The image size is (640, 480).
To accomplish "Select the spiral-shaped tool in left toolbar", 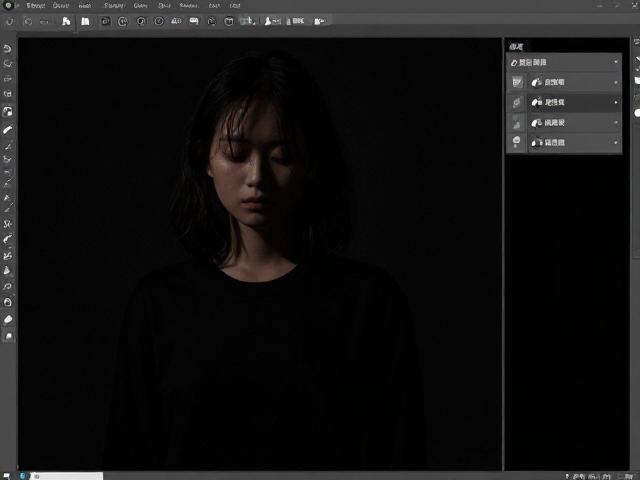I will click(x=7, y=287).
